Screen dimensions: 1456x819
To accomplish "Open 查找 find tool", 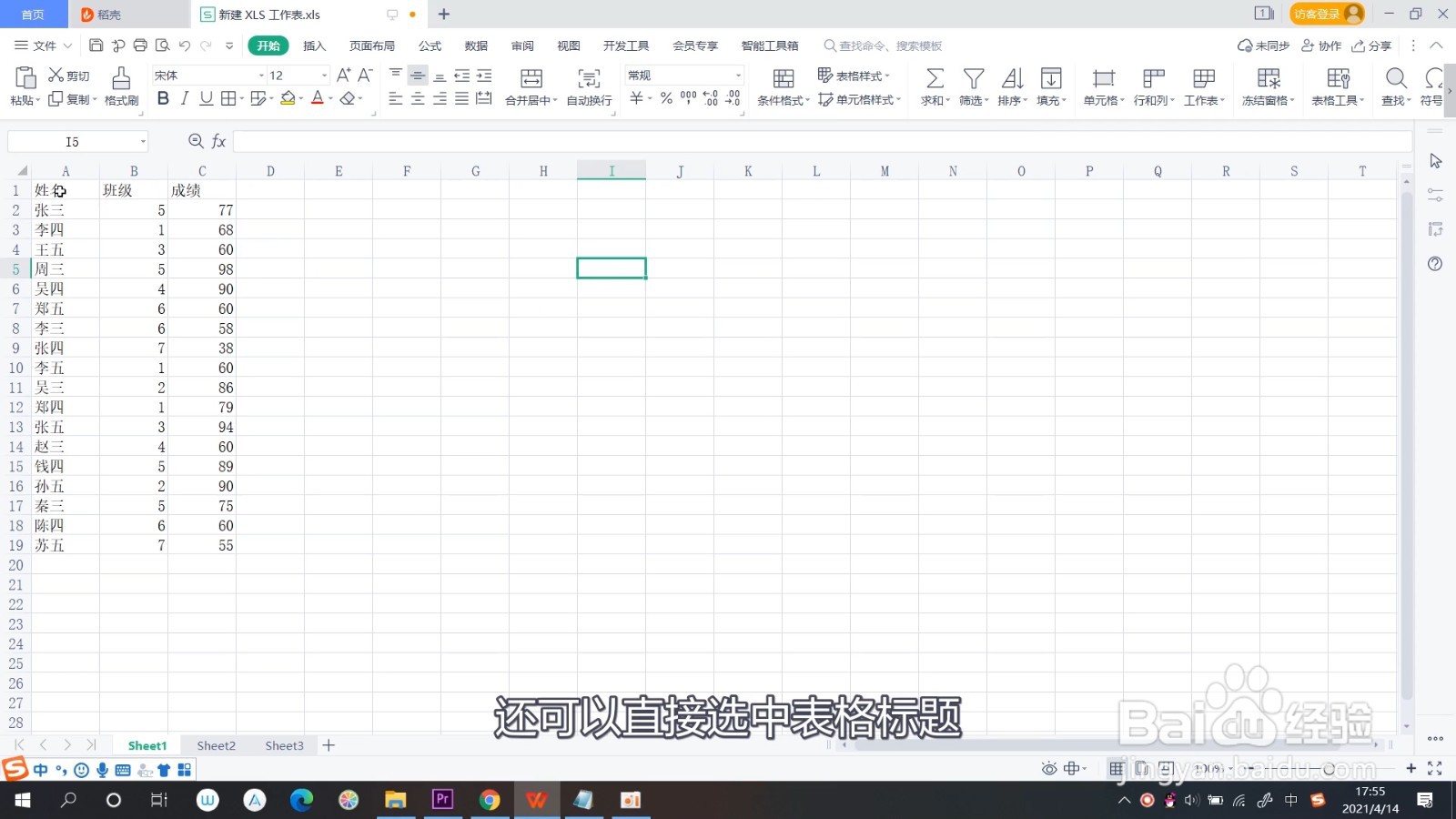I will [x=1396, y=86].
